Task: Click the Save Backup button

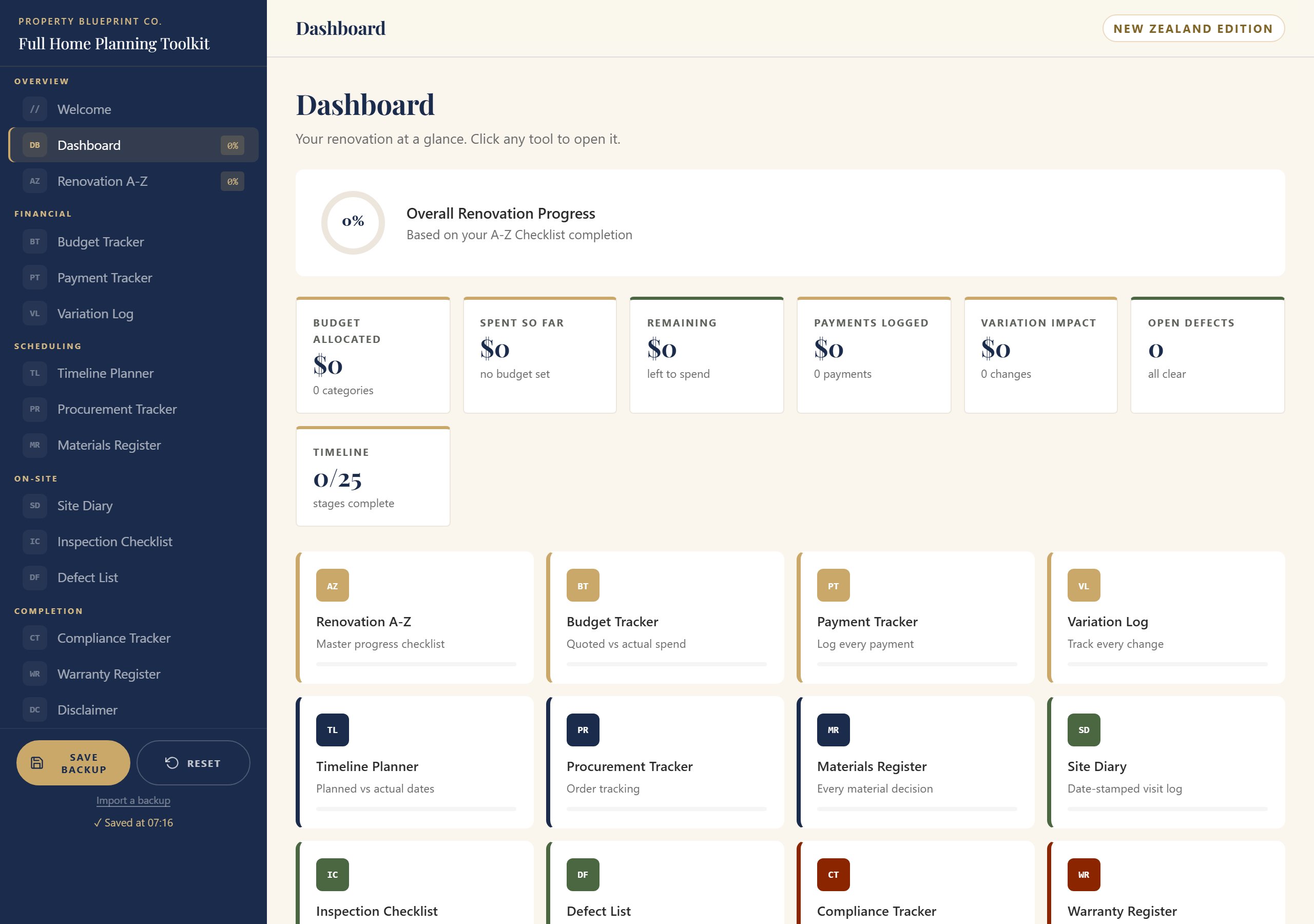Action: coord(73,763)
